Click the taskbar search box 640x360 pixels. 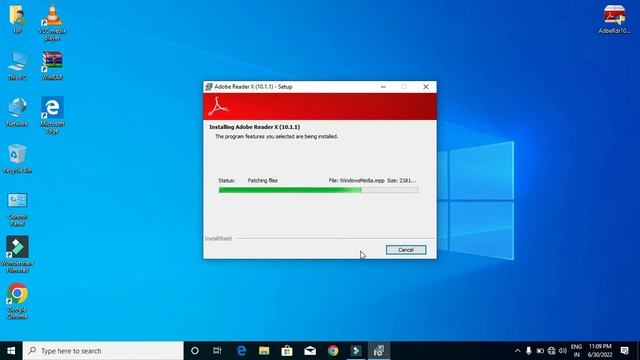coord(103,351)
